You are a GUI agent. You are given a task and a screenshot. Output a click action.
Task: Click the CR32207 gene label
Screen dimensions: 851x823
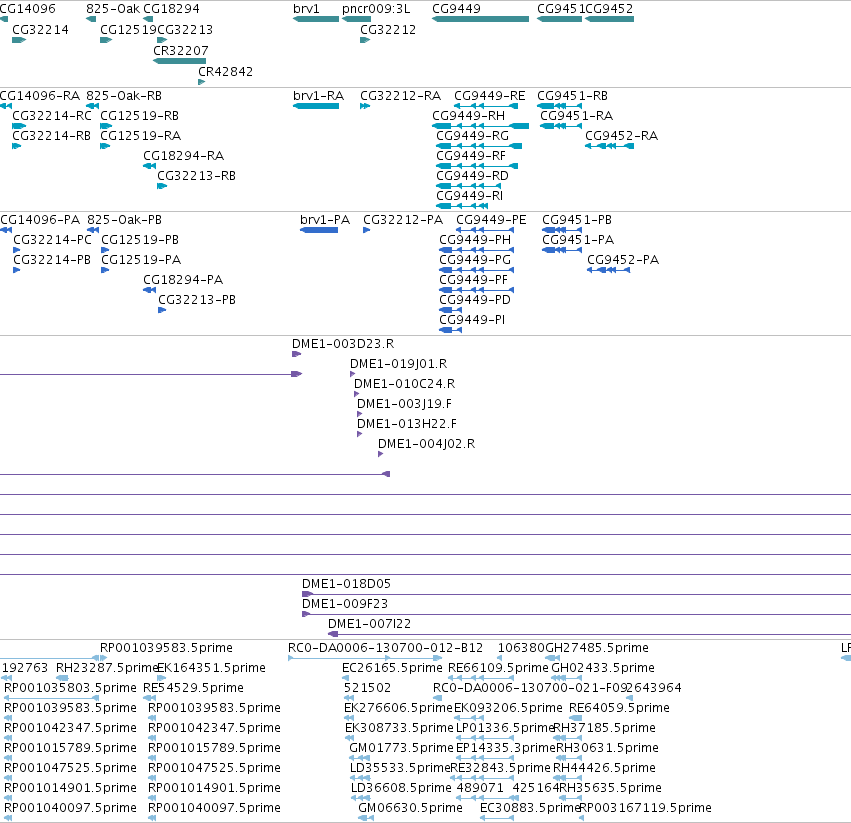[181, 50]
